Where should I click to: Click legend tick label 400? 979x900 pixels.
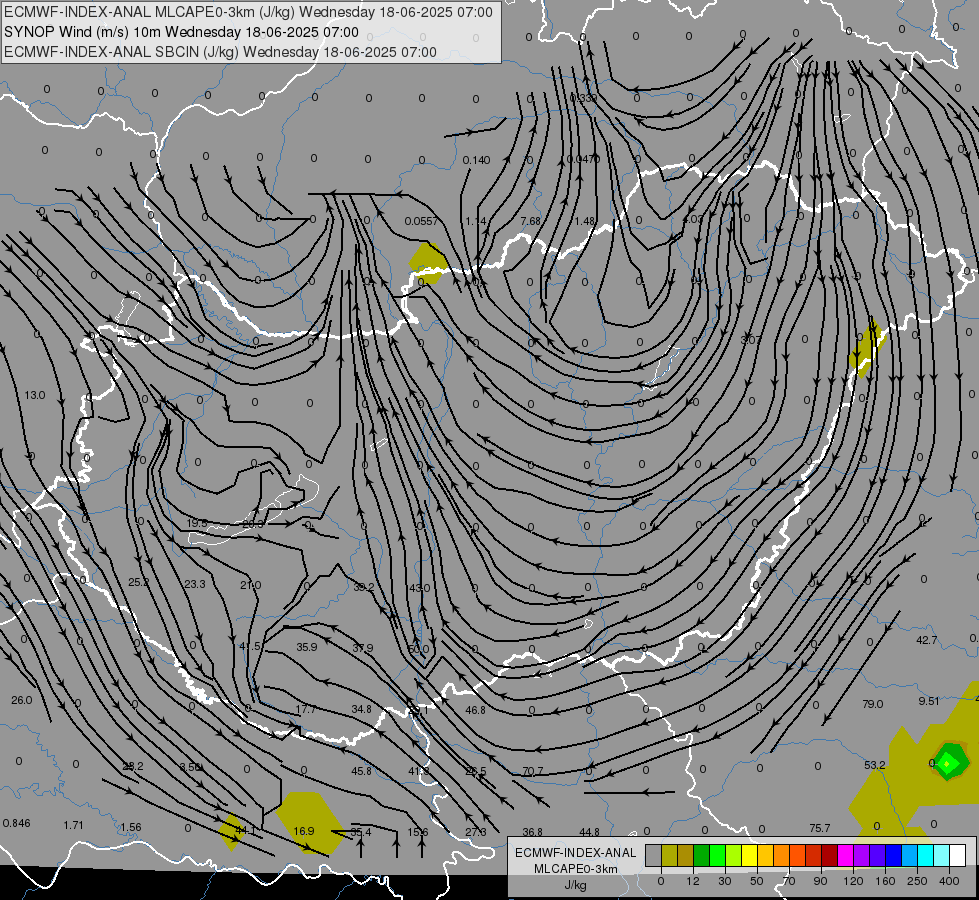pos(949,881)
